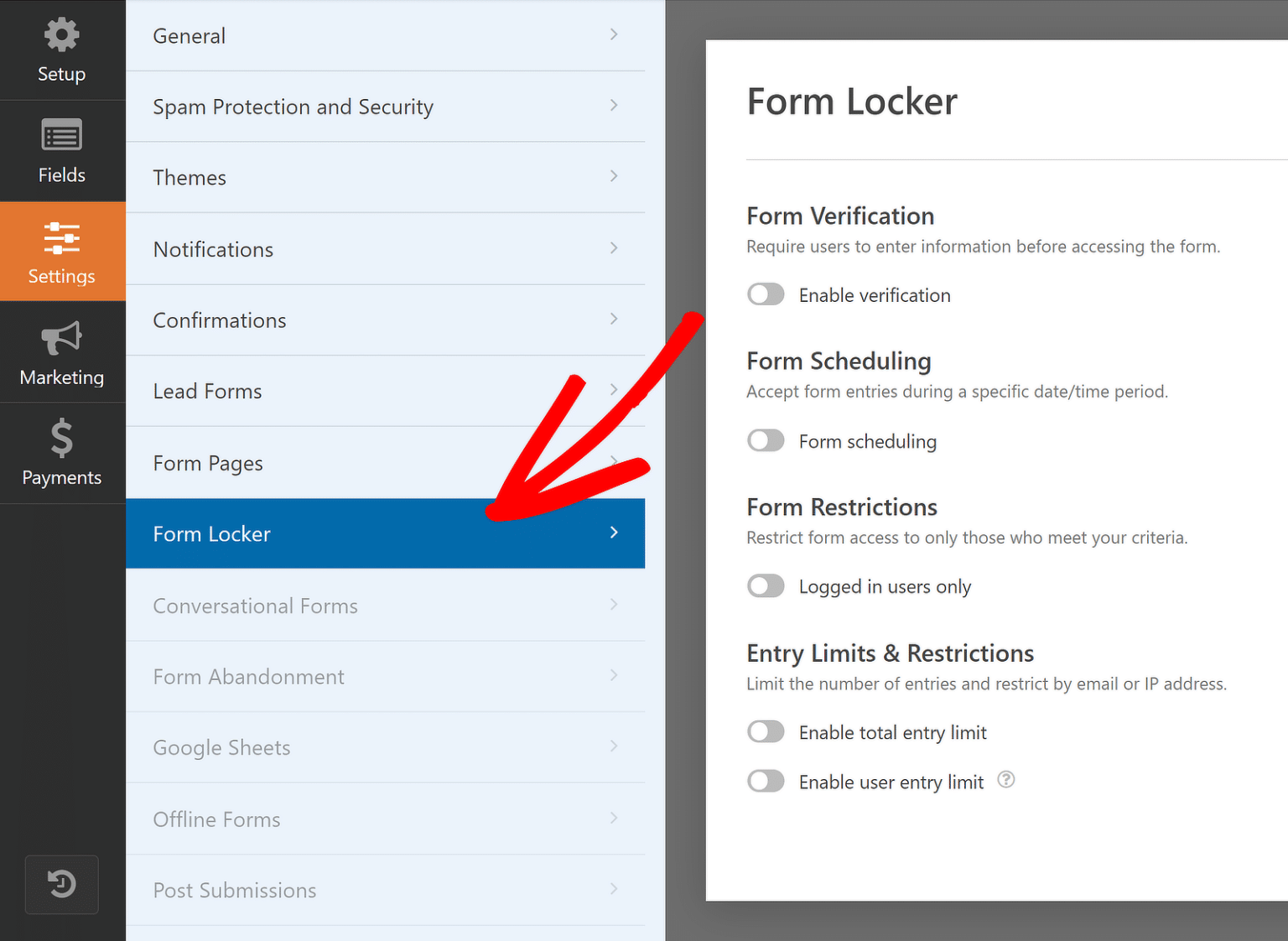Click the chevron icon on the Form Locker row
This screenshot has width=1288, height=941.
pos(614,533)
